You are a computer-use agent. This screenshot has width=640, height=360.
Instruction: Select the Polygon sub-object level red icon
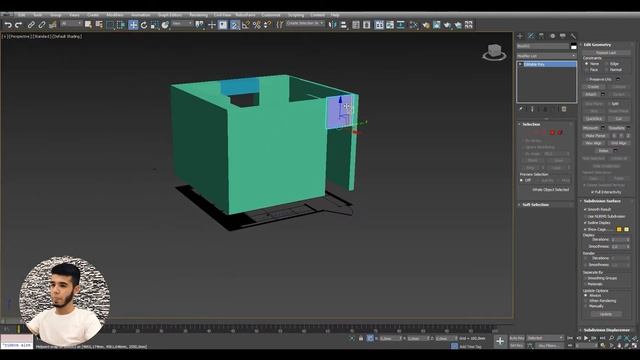pos(552,132)
